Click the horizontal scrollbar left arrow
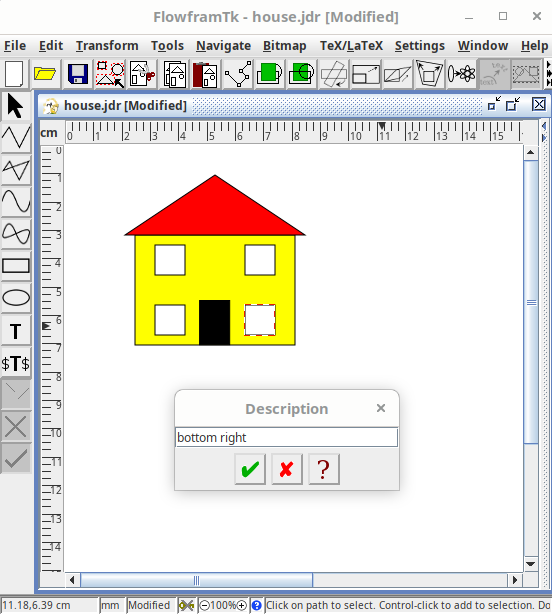Screen dimensions: 552x616 [x=72, y=580]
